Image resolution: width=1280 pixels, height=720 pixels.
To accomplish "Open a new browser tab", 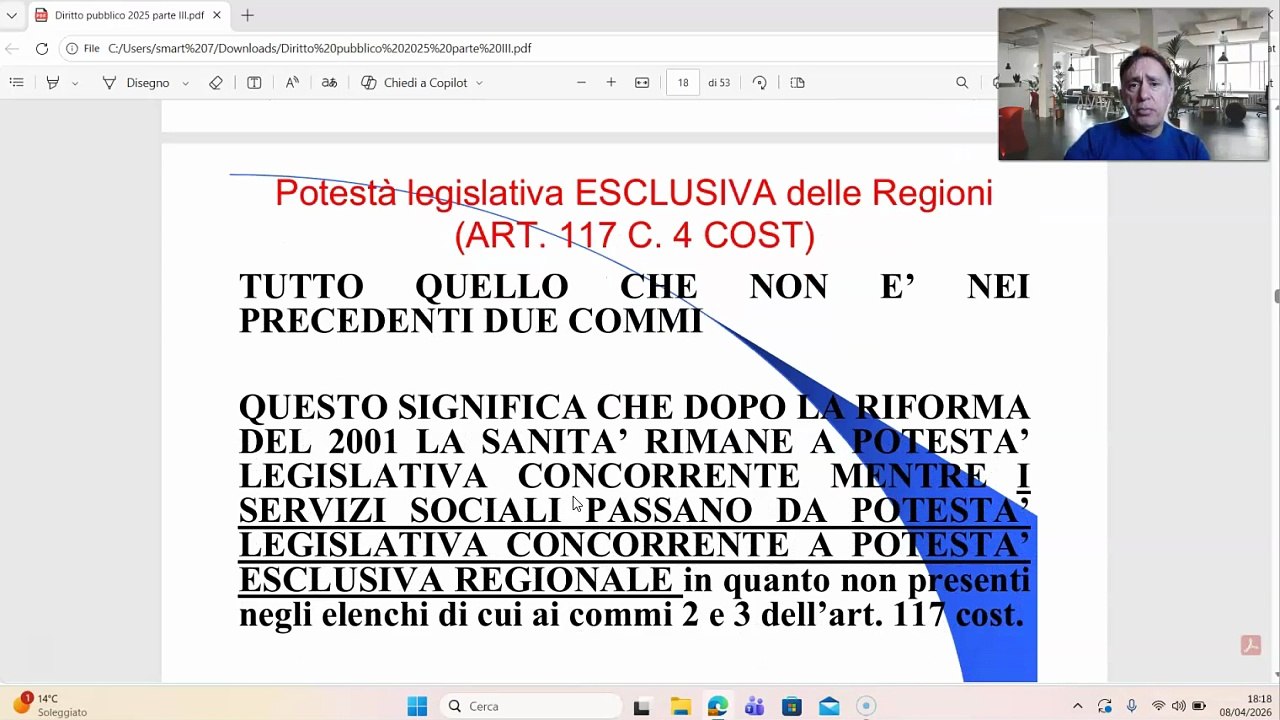I will pyautogui.click(x=247, y=15).
